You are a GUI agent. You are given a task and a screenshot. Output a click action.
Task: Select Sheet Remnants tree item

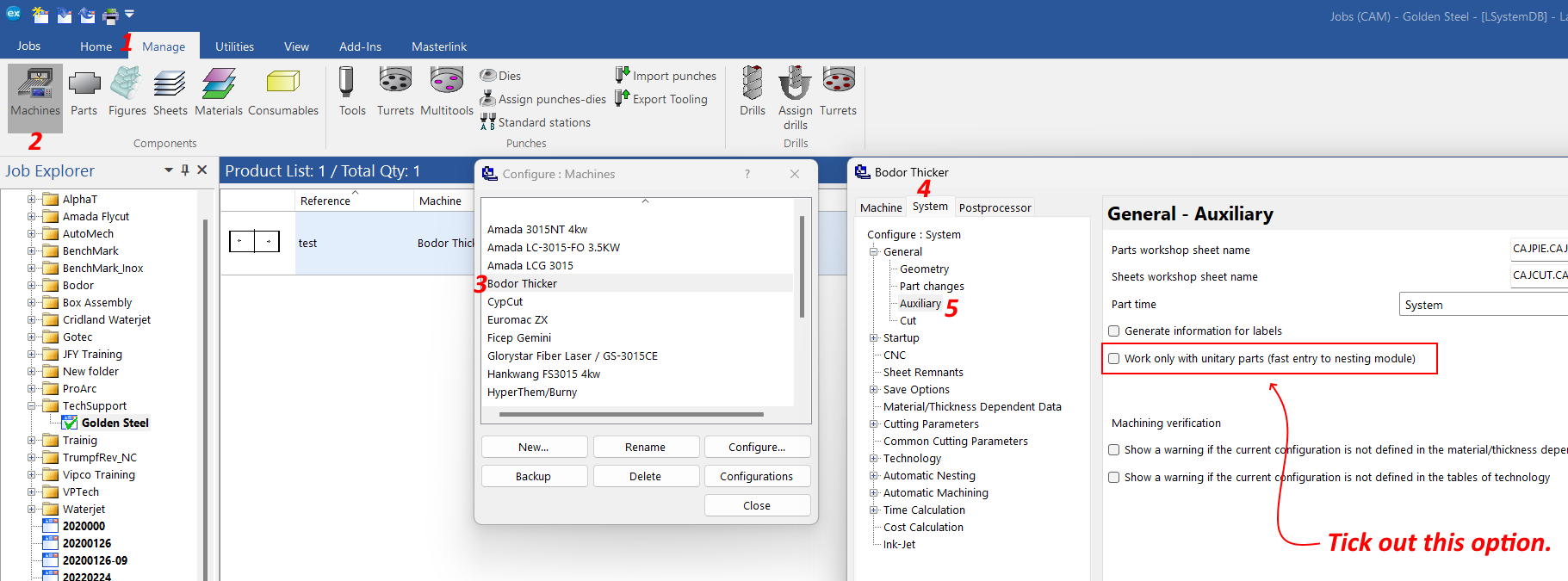923,372
